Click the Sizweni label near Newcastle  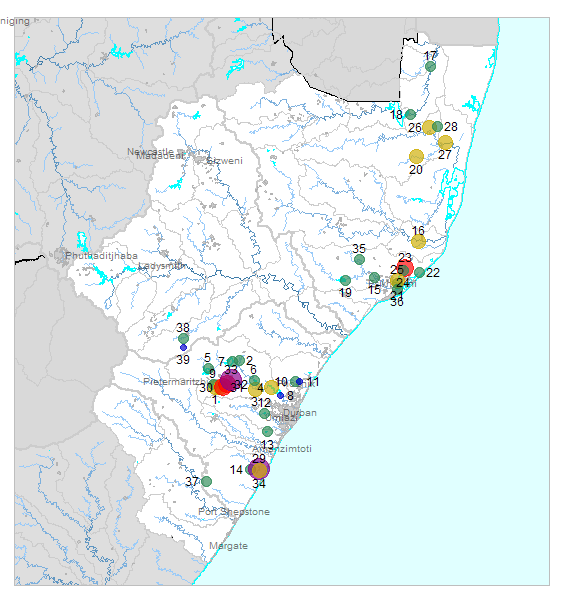tap(225, 161)
